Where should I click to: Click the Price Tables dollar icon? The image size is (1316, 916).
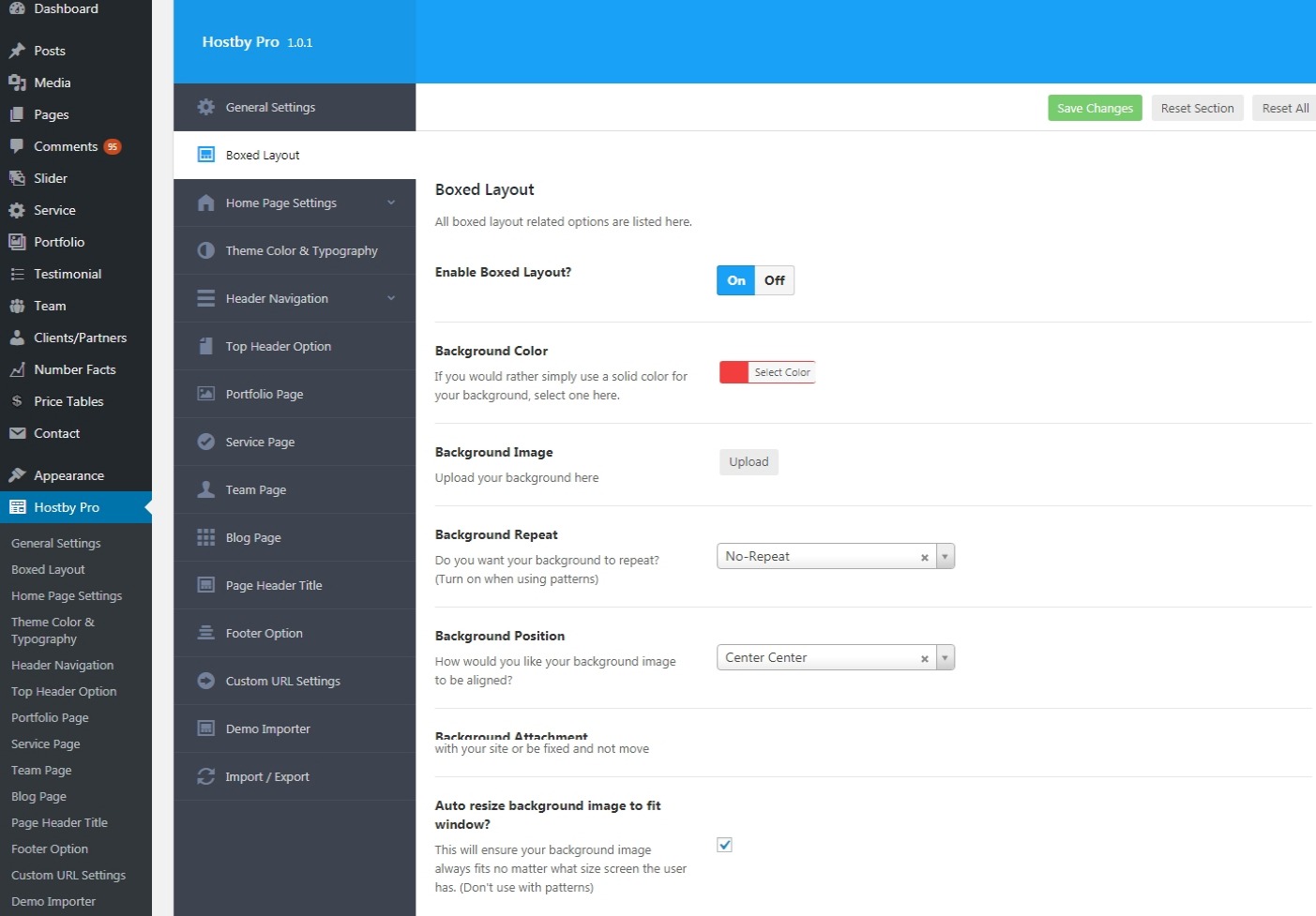pyautogui.click(x=17, y=401)
